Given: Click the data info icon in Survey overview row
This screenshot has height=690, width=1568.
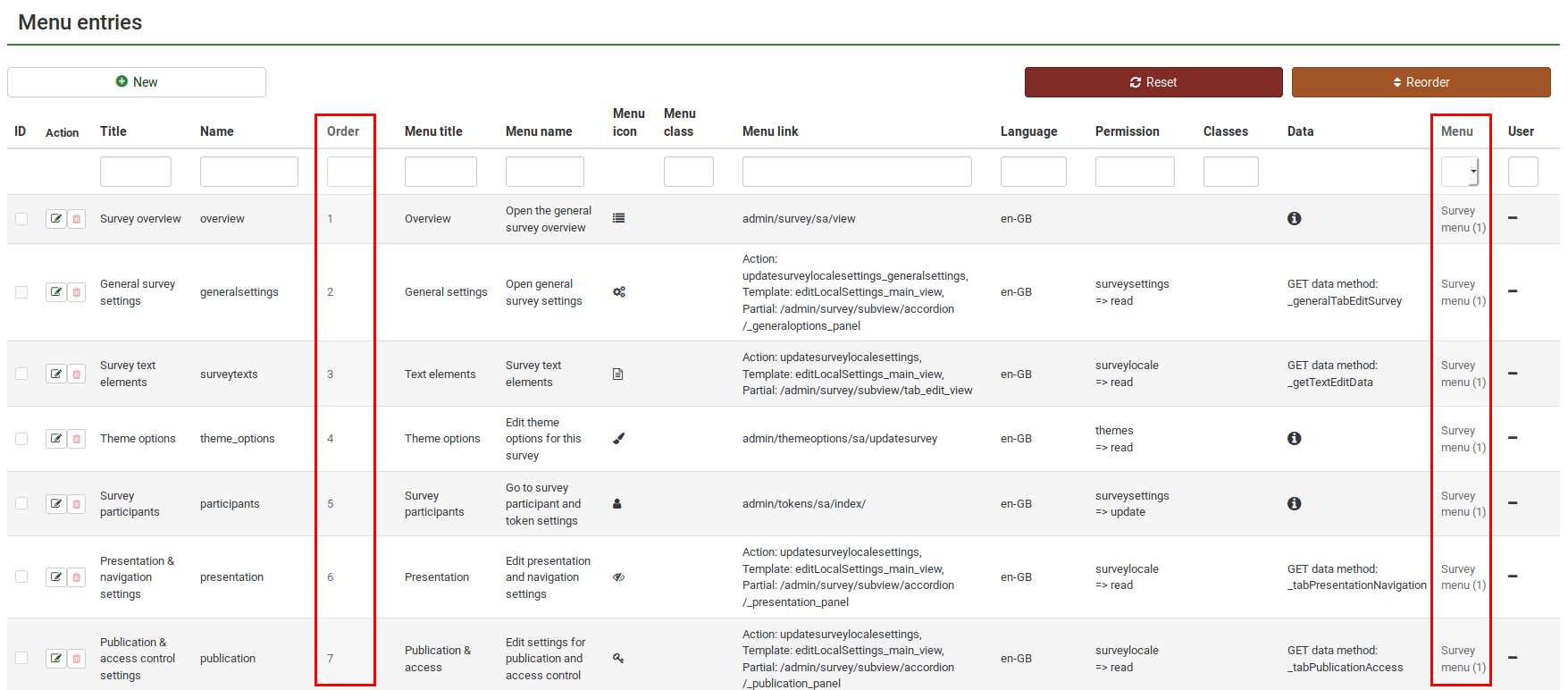Looking at the screenshot, I should 1294,219.
